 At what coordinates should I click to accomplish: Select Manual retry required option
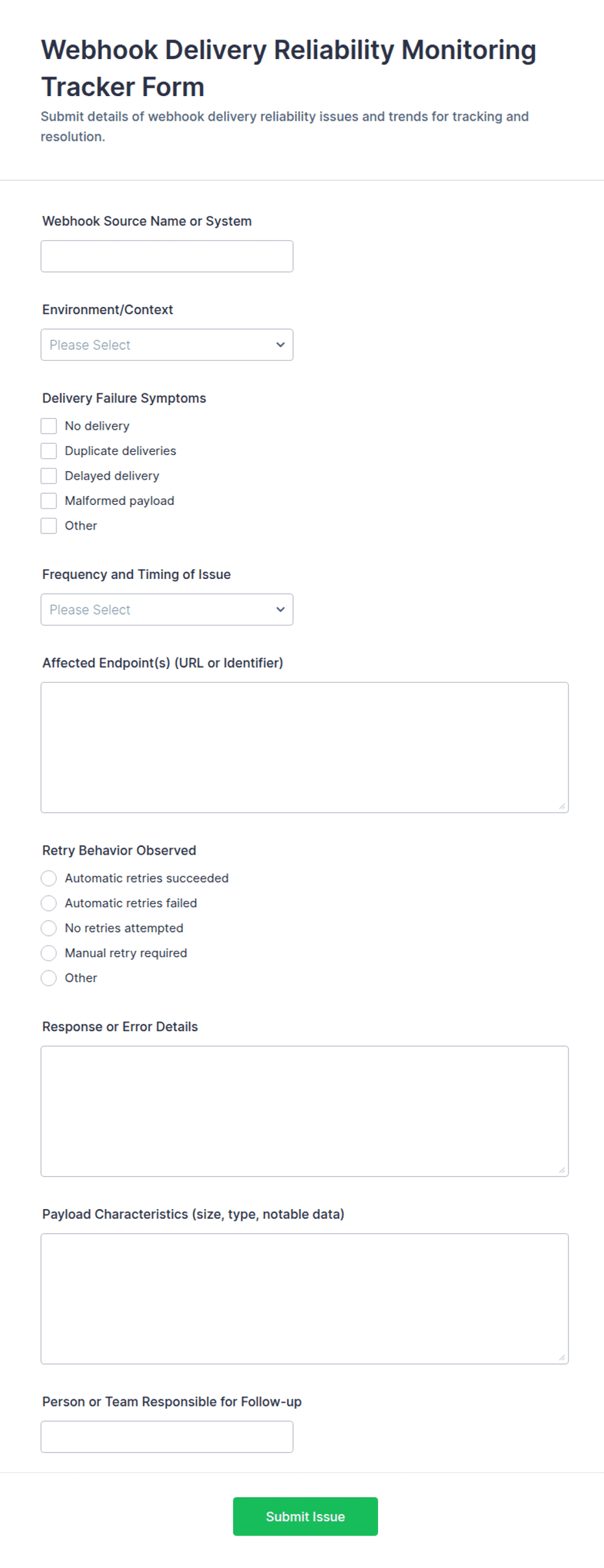pyautogui.click(x=49, y=953)
